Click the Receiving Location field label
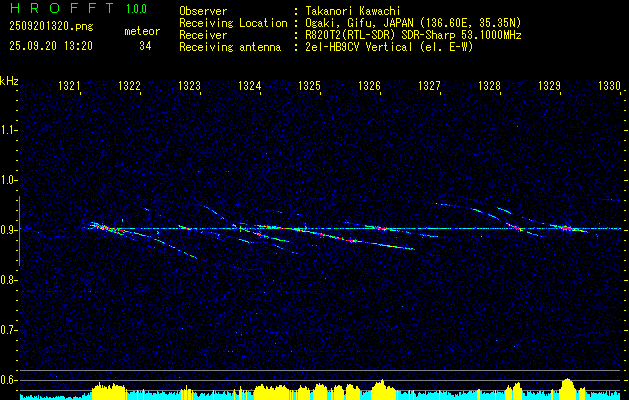 pos(233,23)
